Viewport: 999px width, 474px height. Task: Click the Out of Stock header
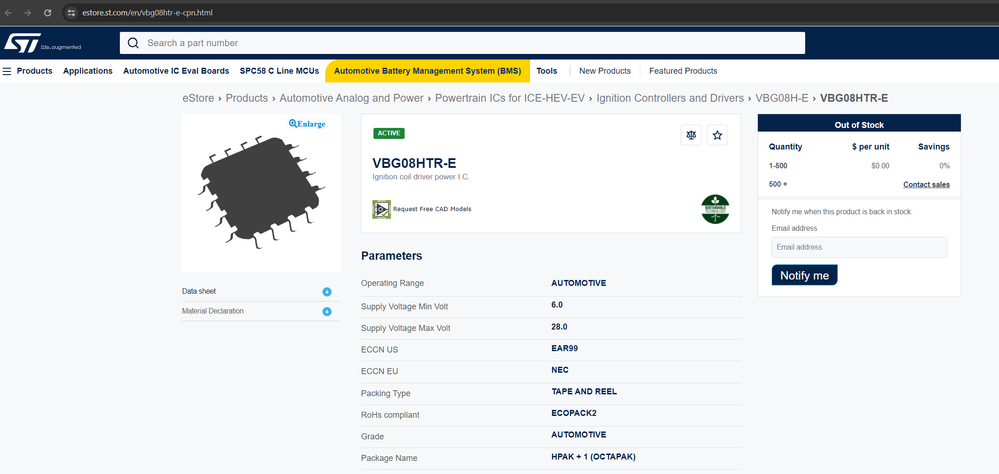click(859, 125)
